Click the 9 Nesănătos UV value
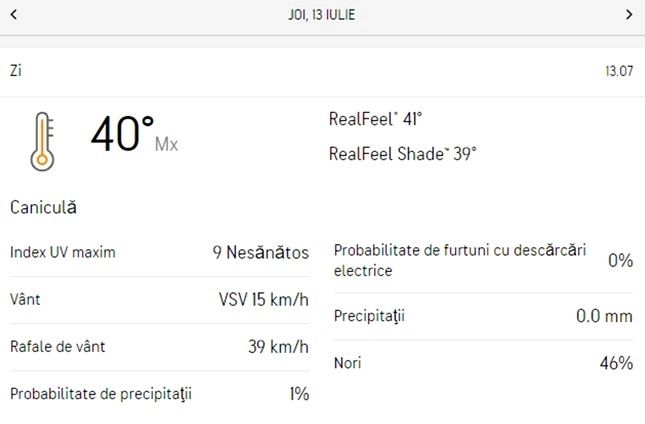This screenshot has height=424, width=645. (x=260, y=252)
